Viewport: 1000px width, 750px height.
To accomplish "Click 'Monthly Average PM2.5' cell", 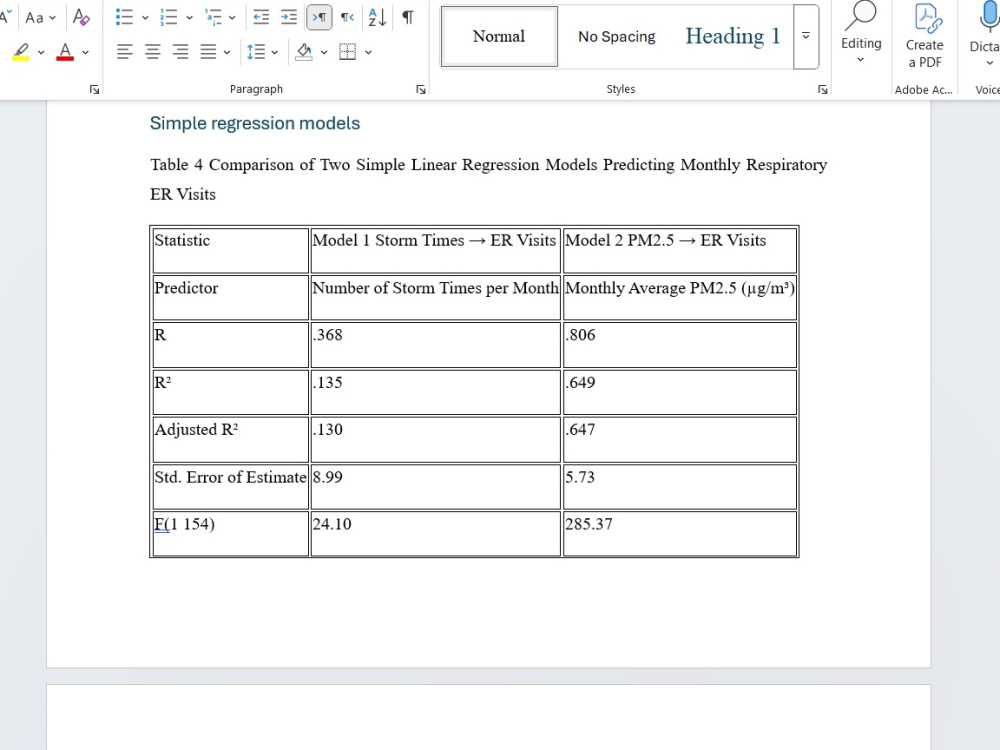I will click(x=680, y=298).
